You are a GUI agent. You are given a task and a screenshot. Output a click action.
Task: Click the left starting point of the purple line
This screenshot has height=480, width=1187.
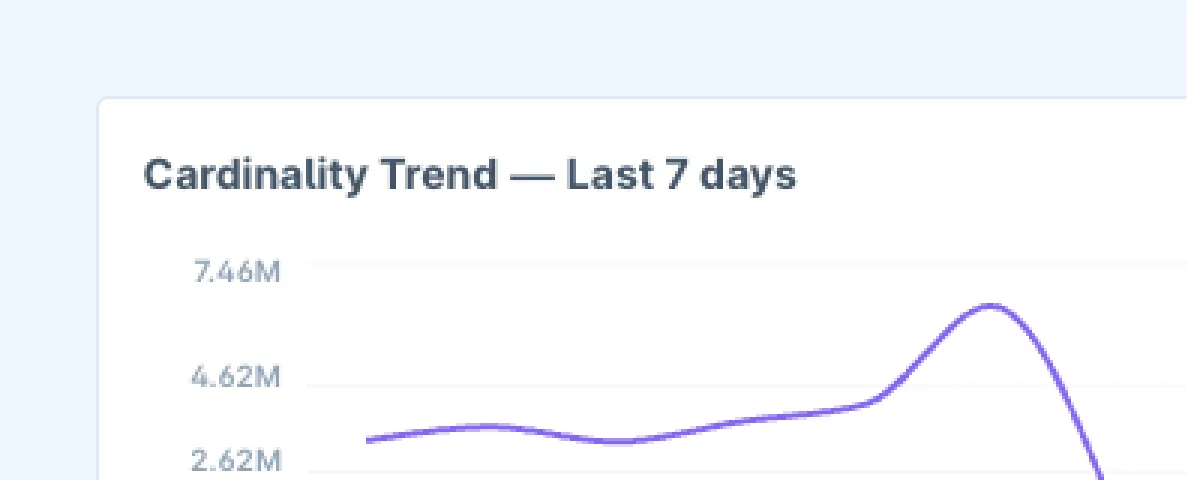tap(369, 439)
